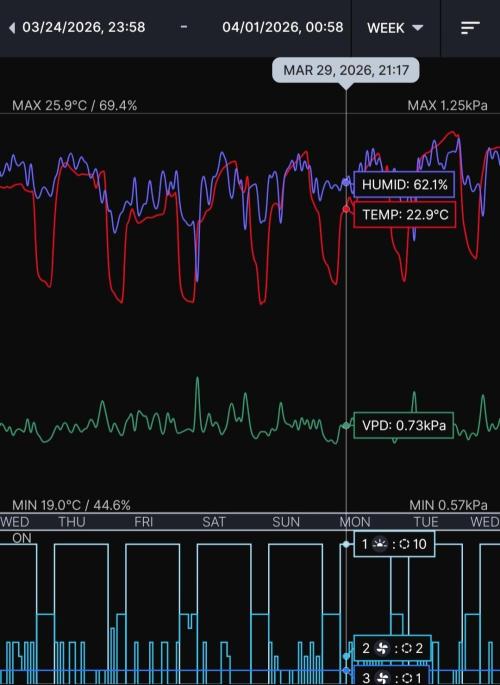Select start date 03/24/2026, 23:58
Image resolution: width=500 pixels, height=685 pixels.
pyautogui.click(x=84, y=27)
